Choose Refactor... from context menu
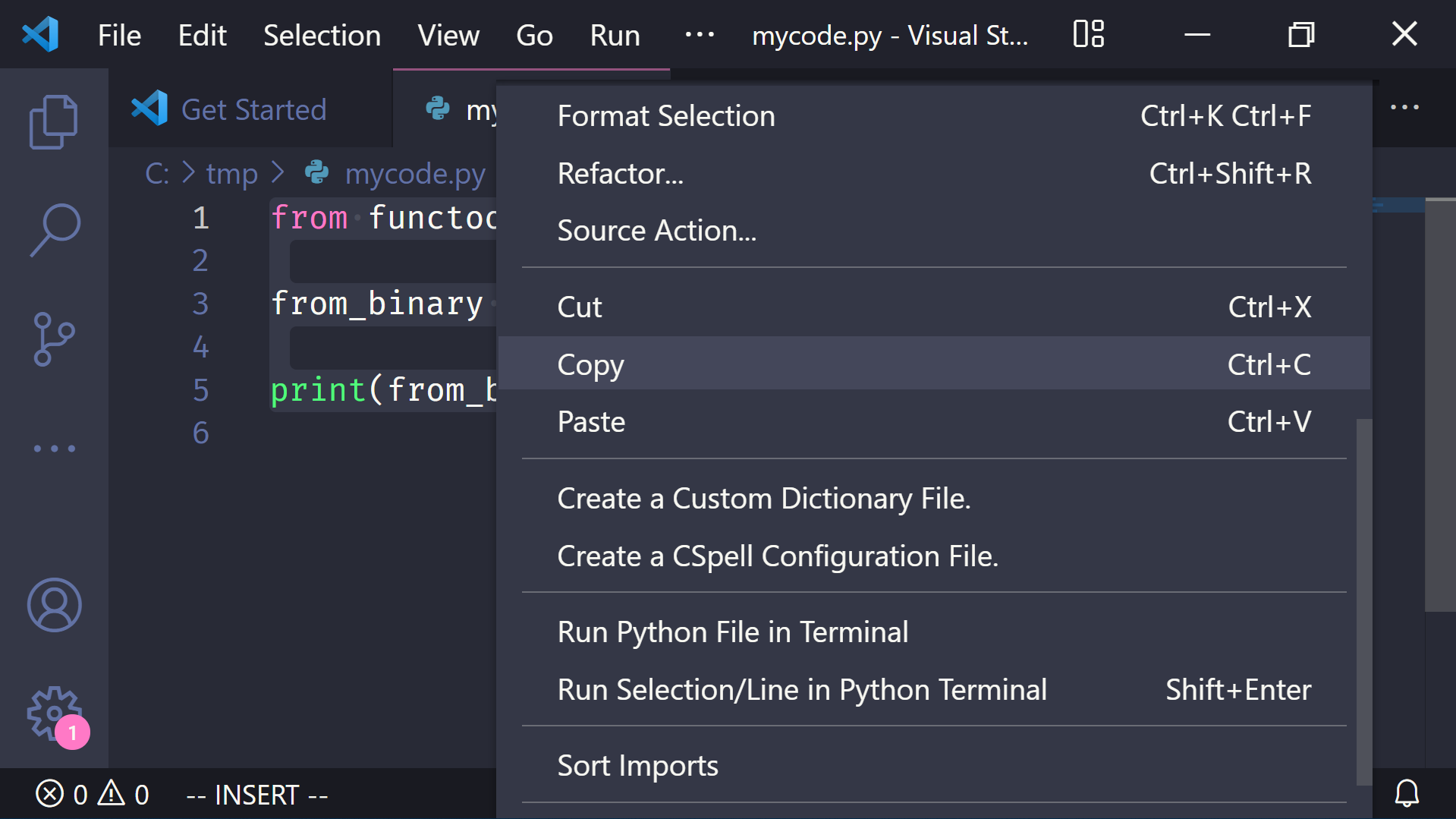This screenshot has width=1456, height=819. (934, 174)
